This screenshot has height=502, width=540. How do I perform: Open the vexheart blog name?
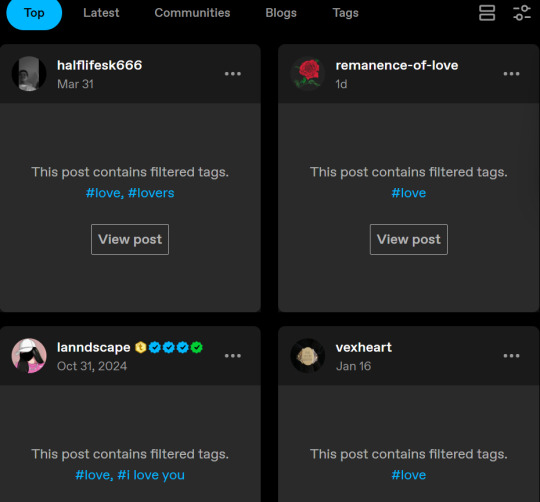coord(364,347)
